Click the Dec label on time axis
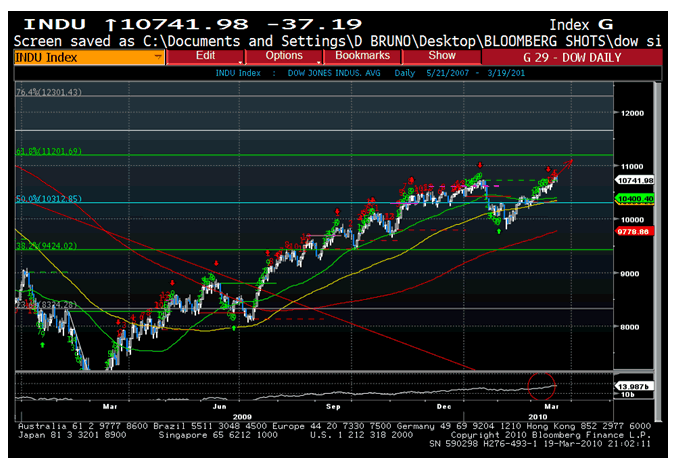 tap(444, 406)
